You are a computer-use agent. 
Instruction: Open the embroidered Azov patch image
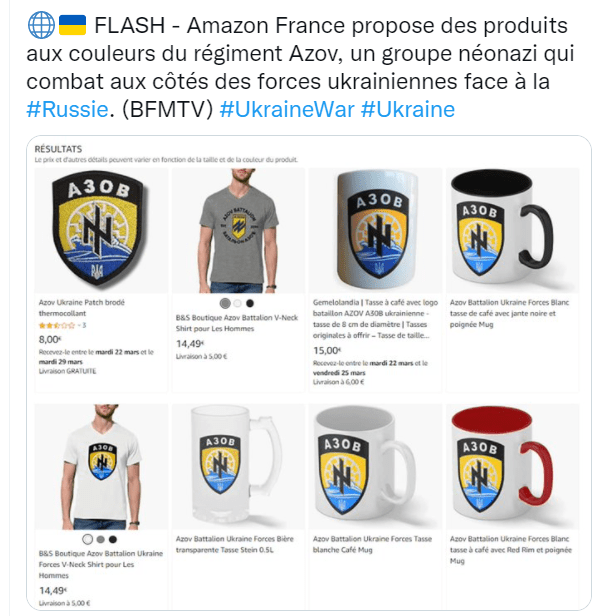pos(101,231)
